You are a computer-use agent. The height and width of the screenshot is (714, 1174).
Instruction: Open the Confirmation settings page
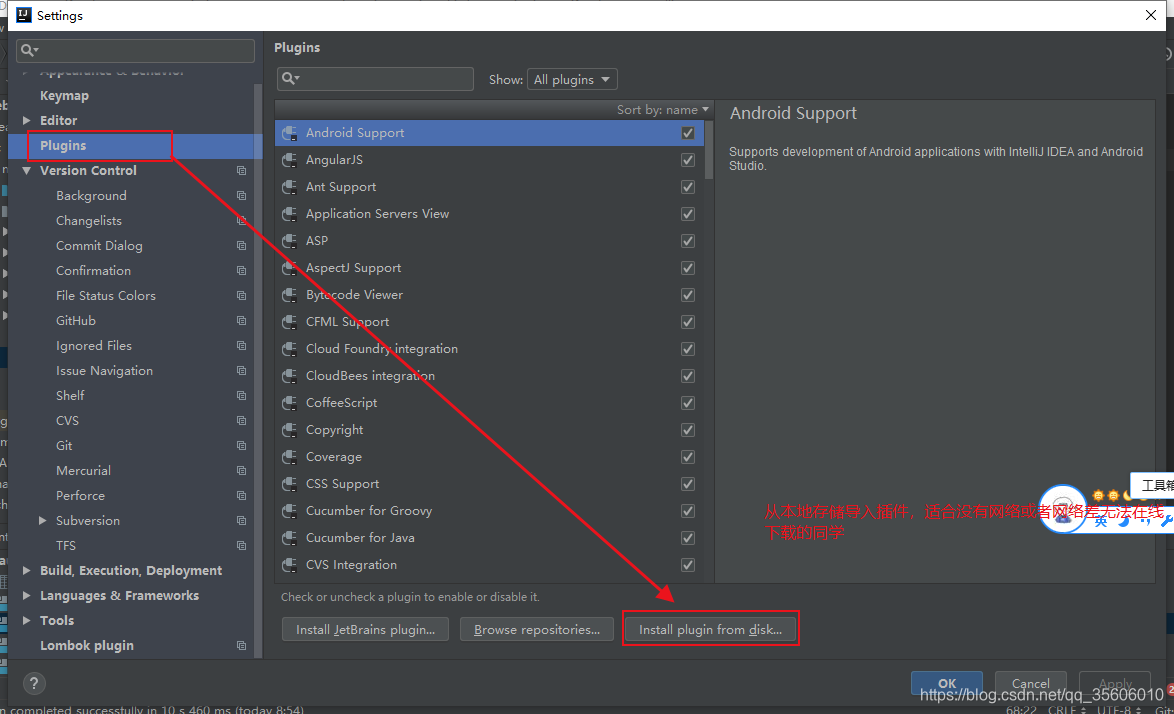pos(93,270)
